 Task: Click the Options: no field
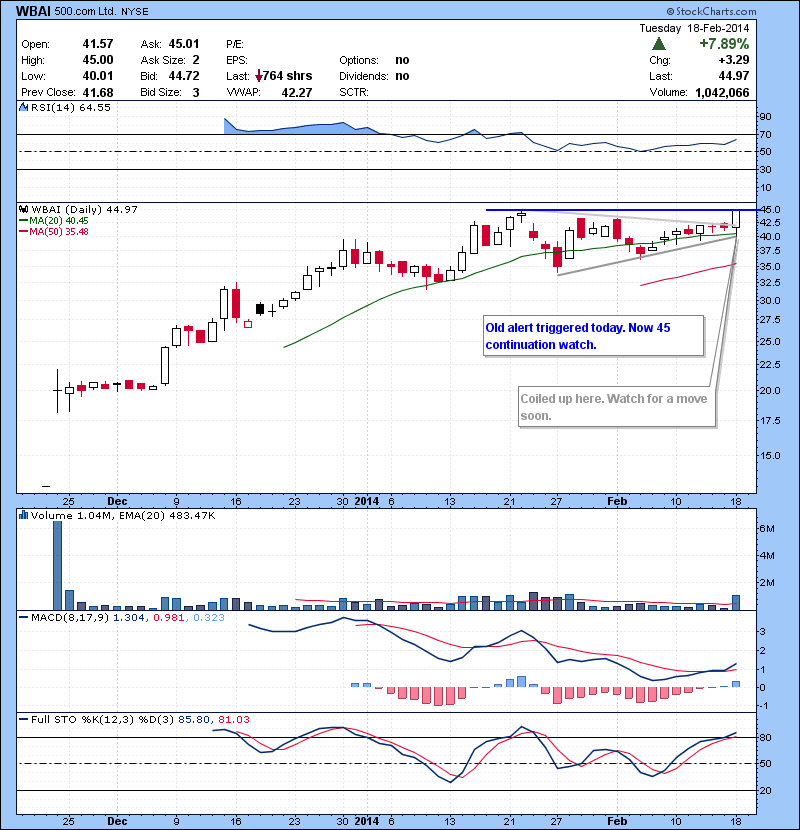point(374,60)
